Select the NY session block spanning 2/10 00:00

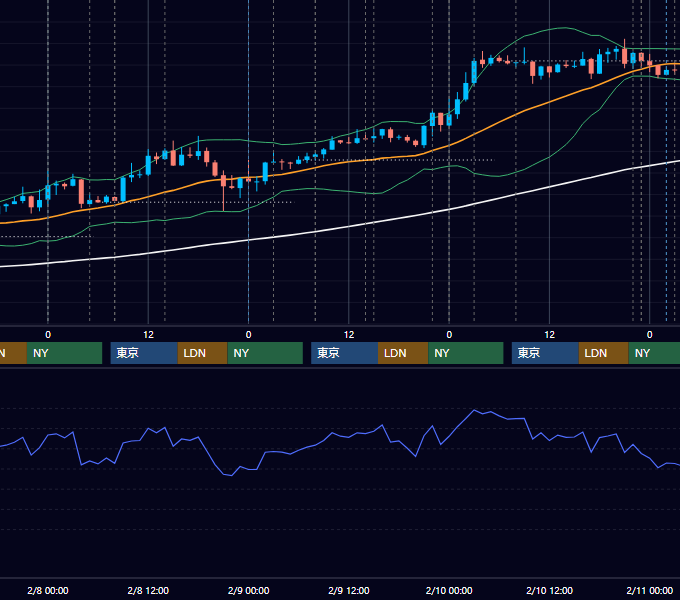pyautogui.click(x=466, y=353)
